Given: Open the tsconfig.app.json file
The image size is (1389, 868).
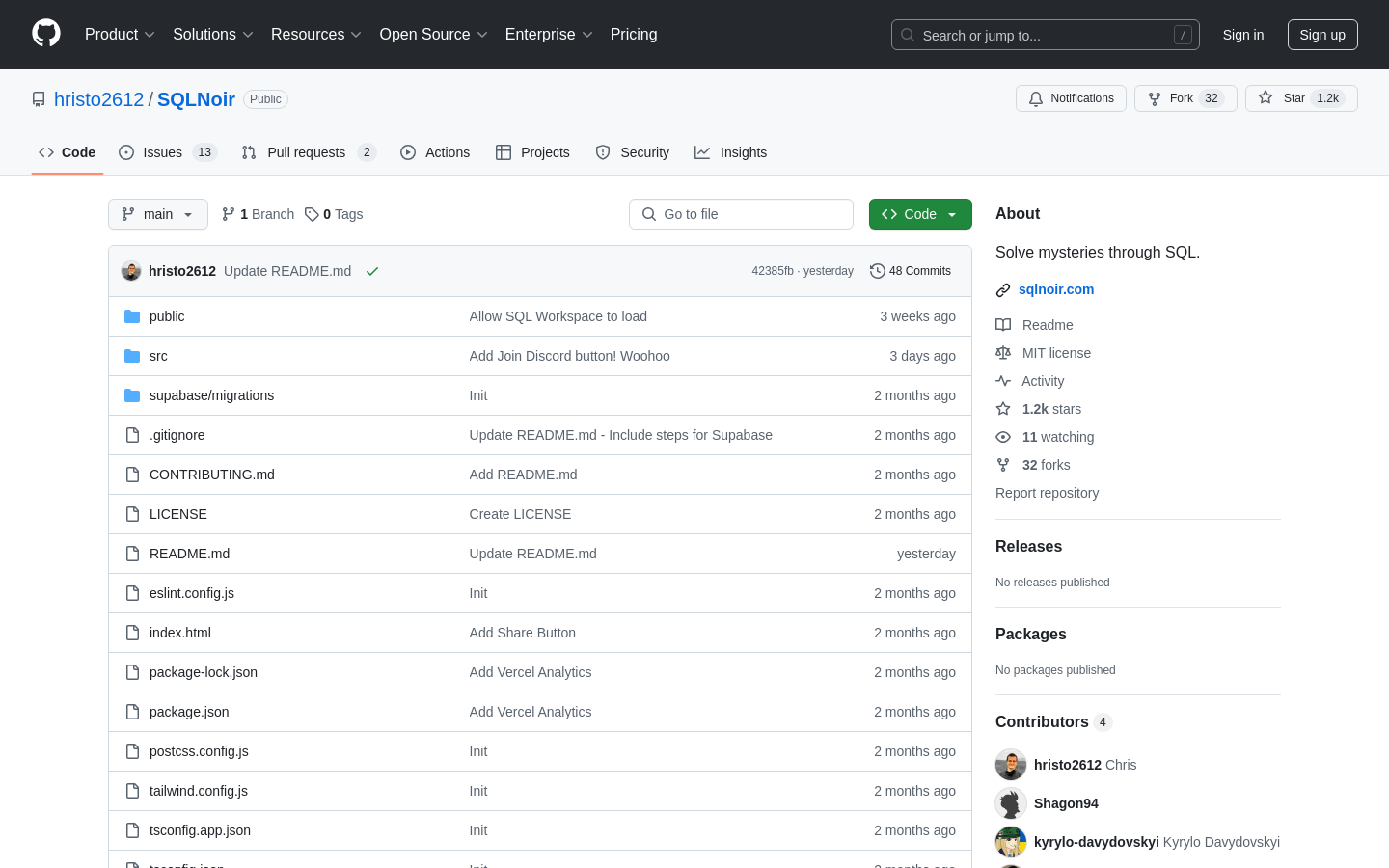Looking at the screenshot, I should 200,830.
